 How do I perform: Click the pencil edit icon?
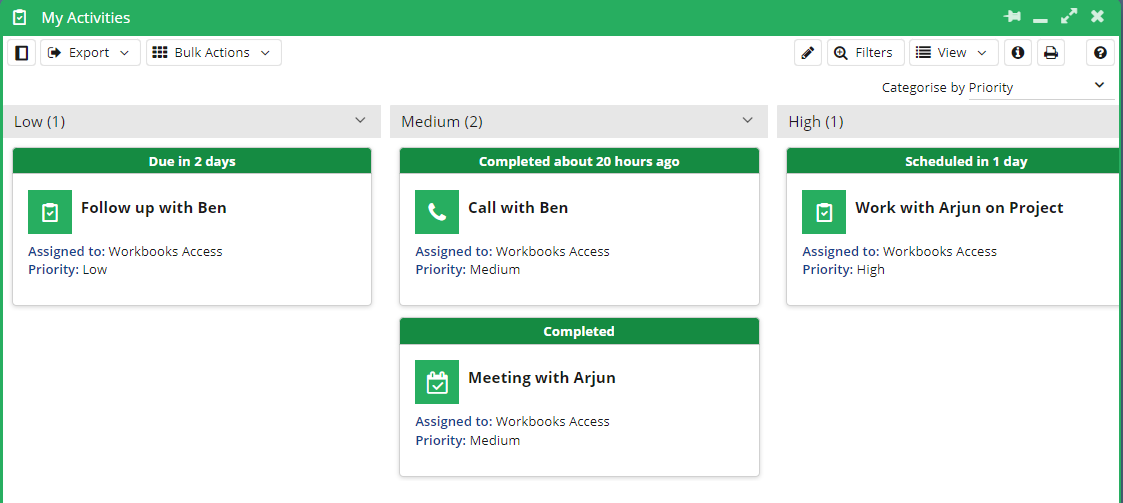pyautogui.click(x=808, y=52)
